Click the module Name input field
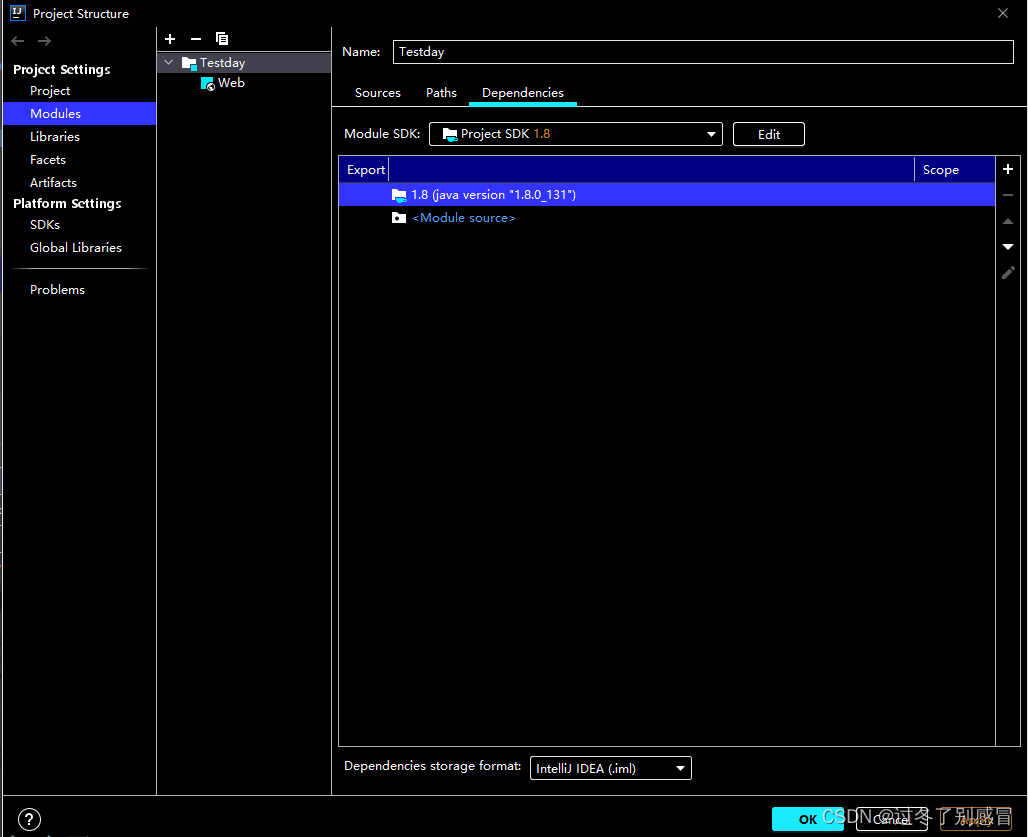Image resolution: width=1028 pixels, height=837 pixels. [703, 52]
